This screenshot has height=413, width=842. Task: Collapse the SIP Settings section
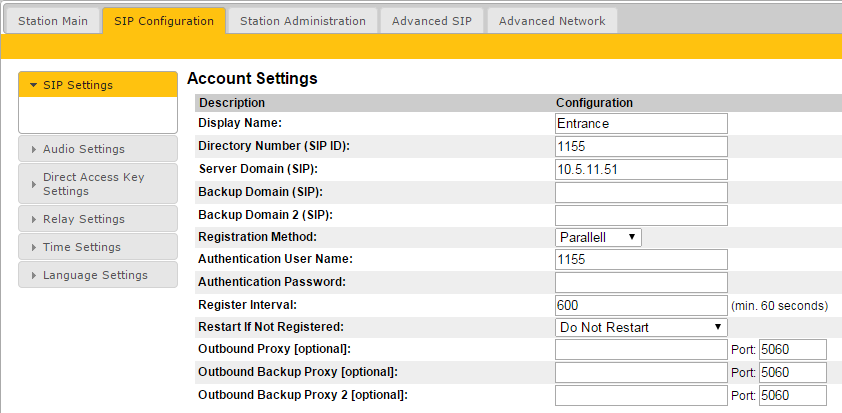point(97,85)
